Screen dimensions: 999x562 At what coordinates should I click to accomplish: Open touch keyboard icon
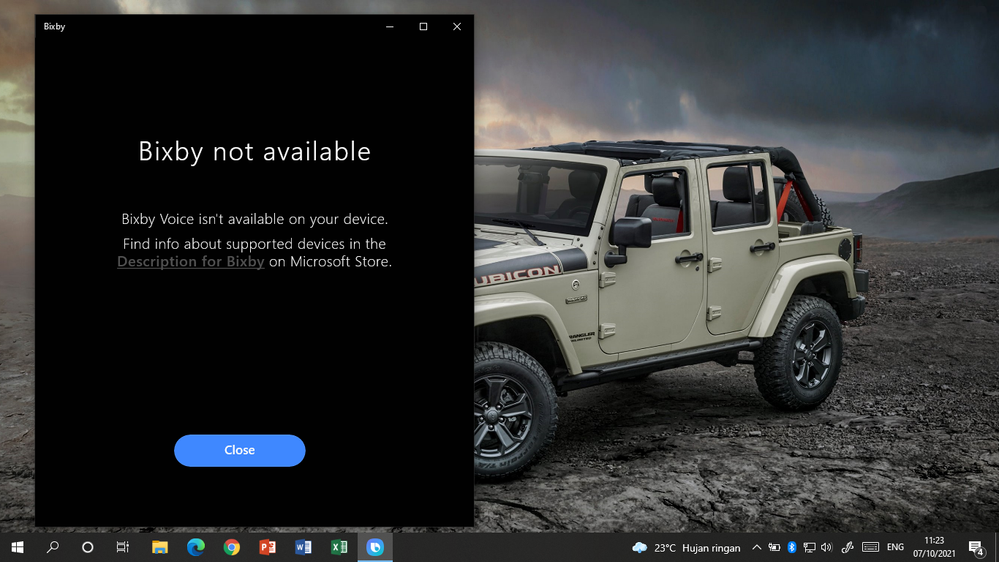[x=870, y=547]
